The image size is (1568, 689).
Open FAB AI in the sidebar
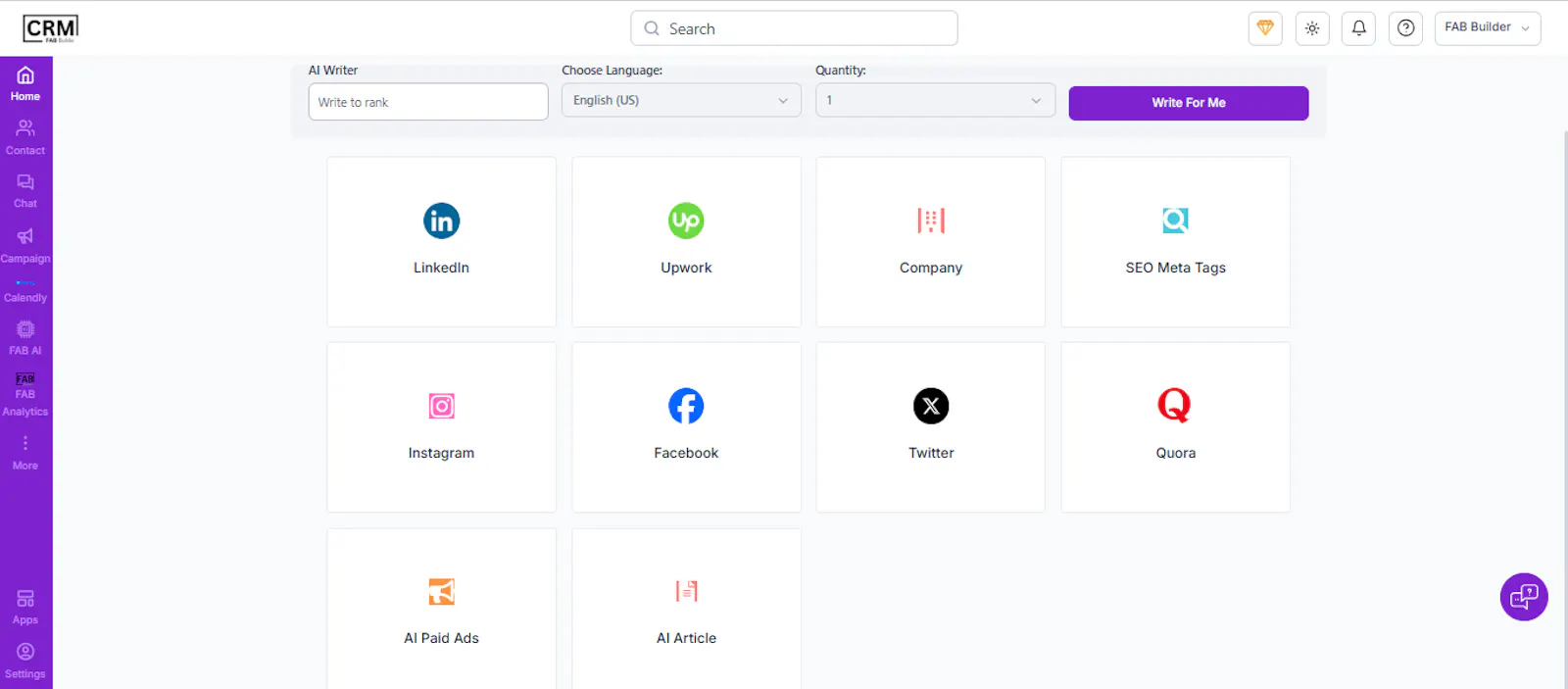[25, 338]
